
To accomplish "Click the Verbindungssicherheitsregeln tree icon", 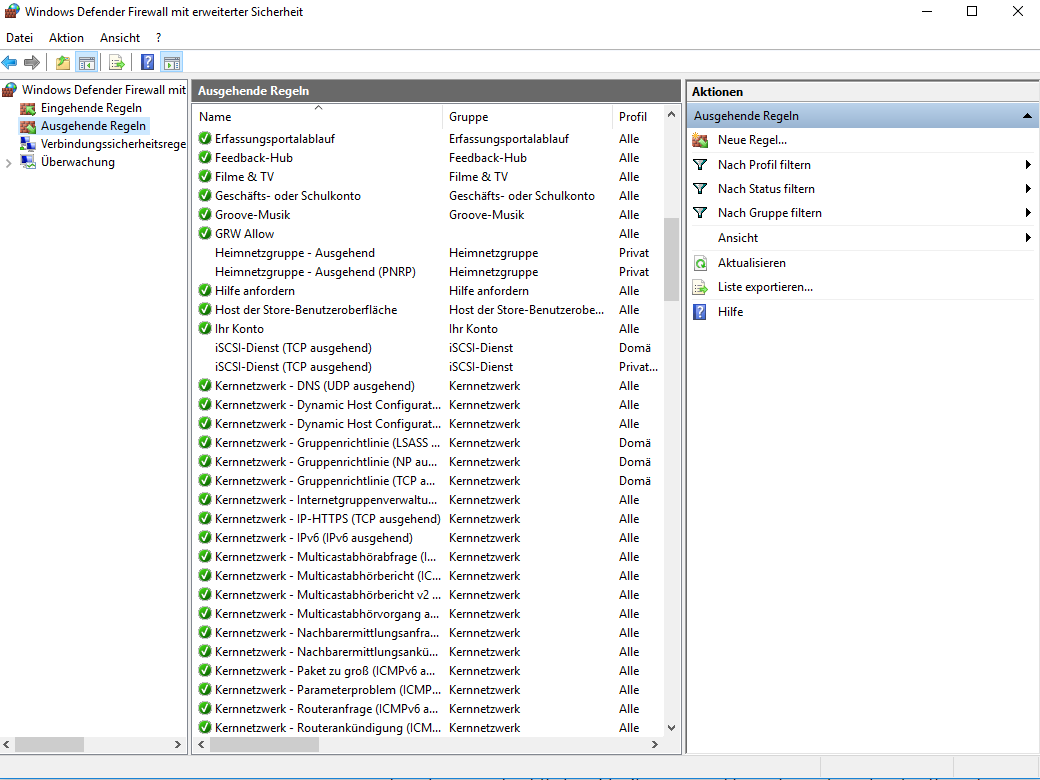I will tap(28, 144).
